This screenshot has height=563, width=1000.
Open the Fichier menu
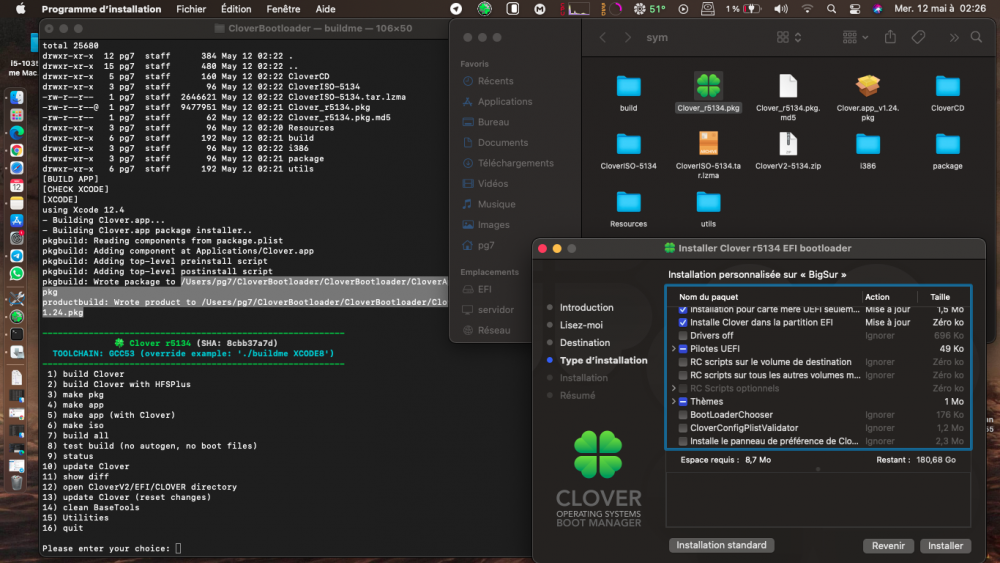tap(191, 9)
